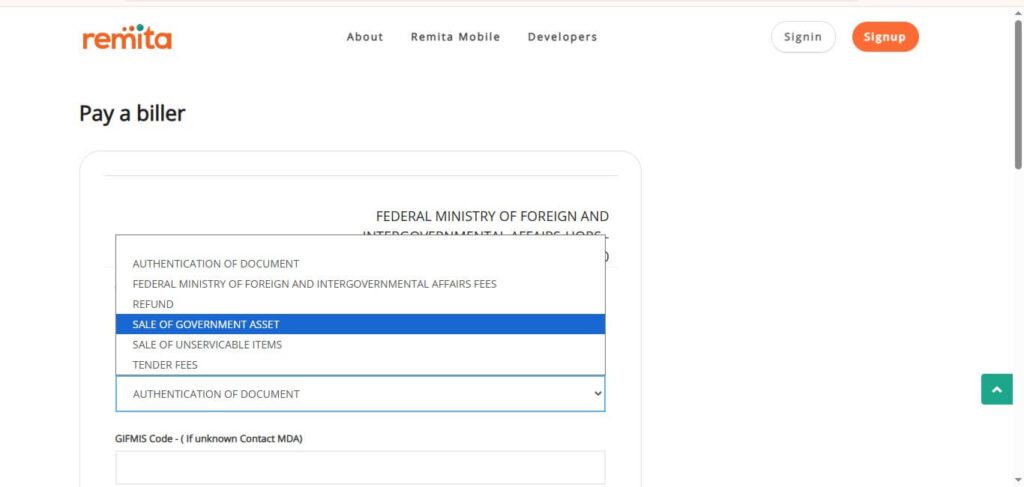Open the About page

coord(365,37)
